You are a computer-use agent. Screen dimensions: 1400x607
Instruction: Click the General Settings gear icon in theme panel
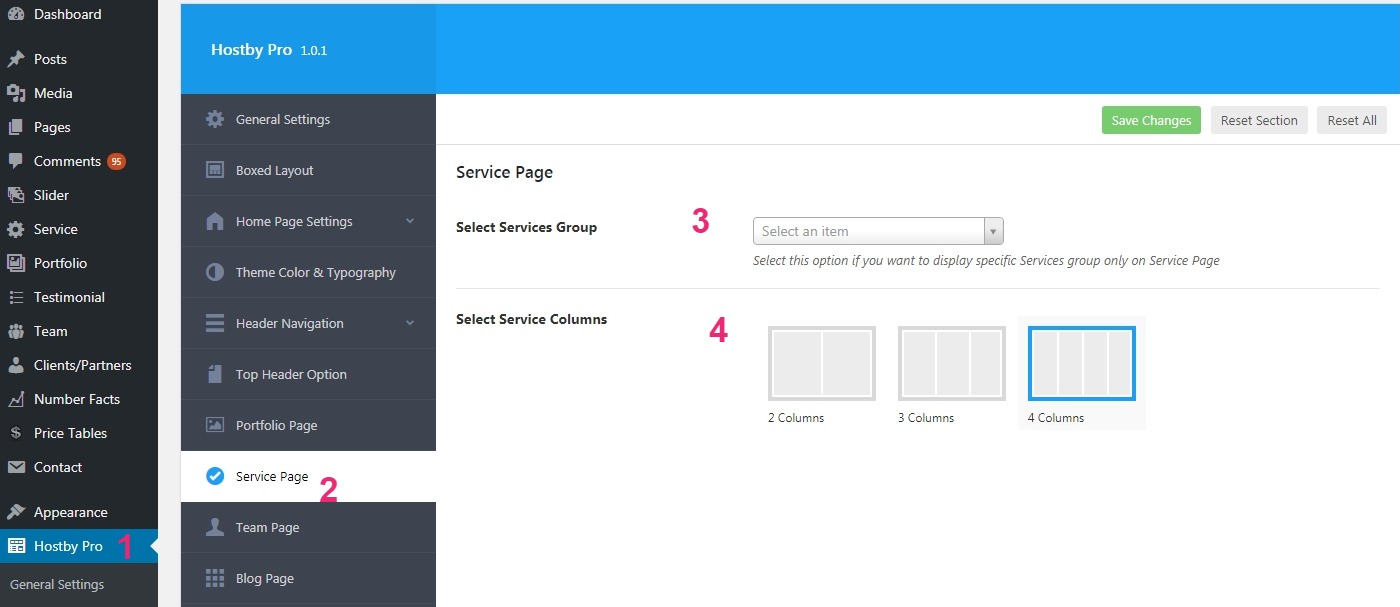coord(215,119)
